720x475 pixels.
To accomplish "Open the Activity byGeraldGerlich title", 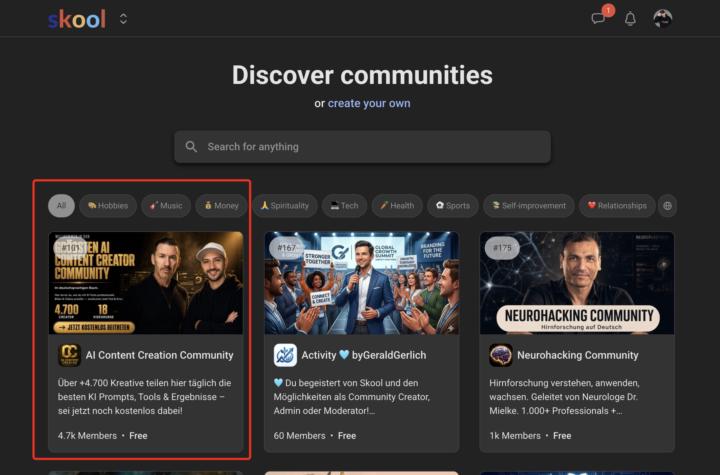I will point(364,355).
